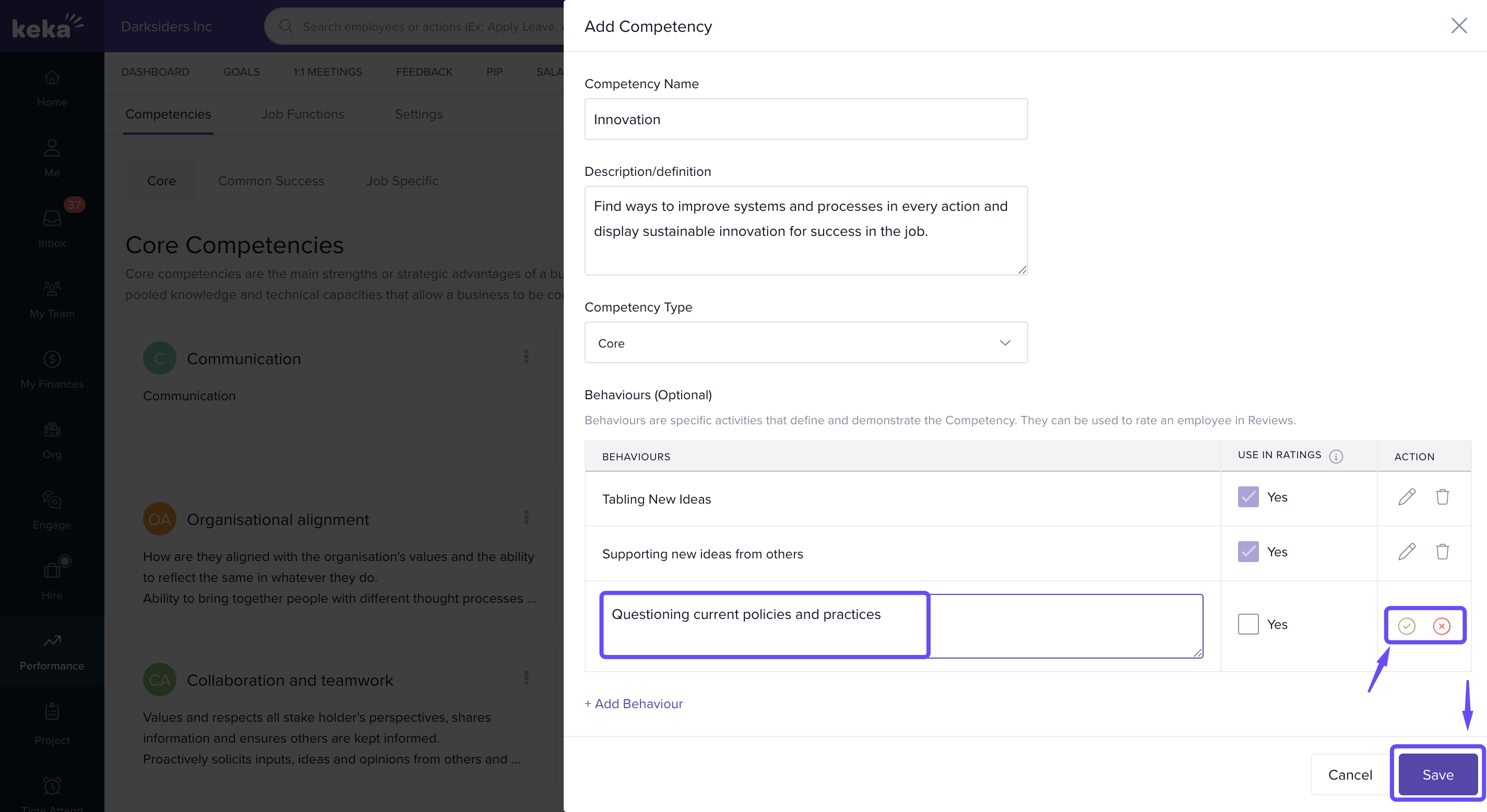Image resolution: width=1487 pixels, height=812 pixels.
Task: Uncheck Use in Ratings for Tabling New Ideas
Action: click(1248, 497)
